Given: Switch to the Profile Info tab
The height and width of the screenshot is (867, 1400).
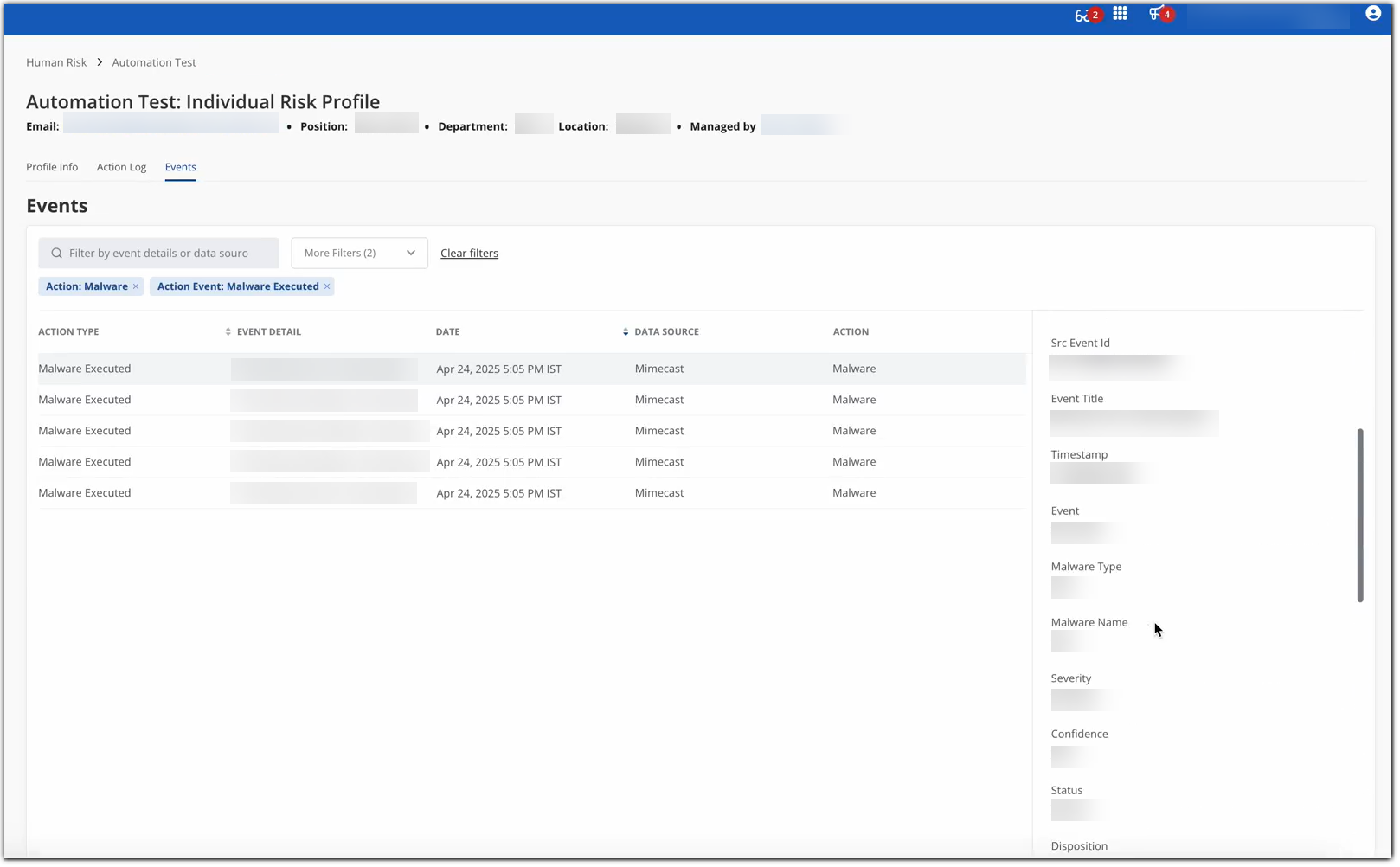Looking at the screenshot, I should [52, 168].
